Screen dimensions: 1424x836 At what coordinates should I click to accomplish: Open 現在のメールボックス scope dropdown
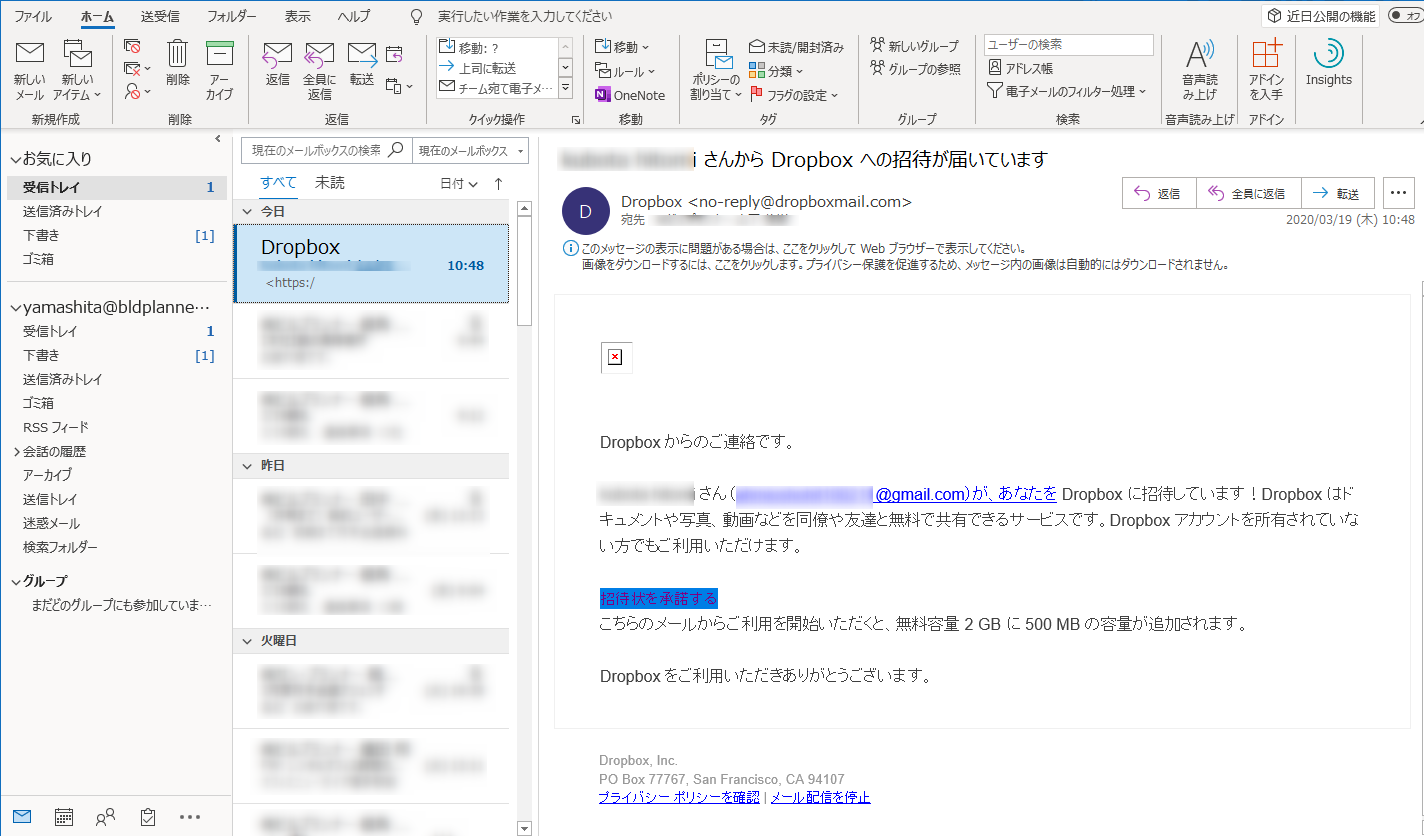point(472,151)
